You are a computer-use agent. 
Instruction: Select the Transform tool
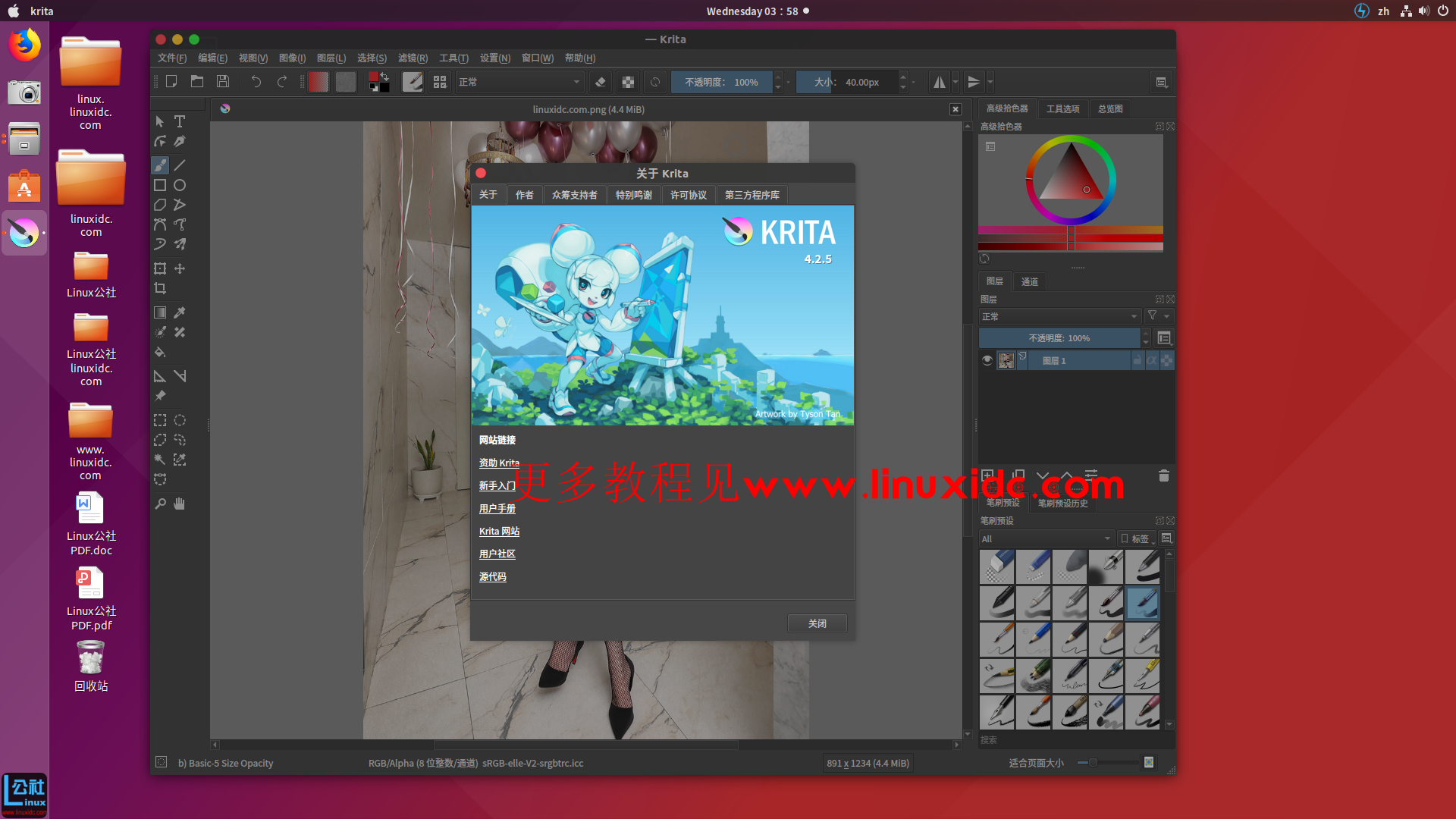coord(160,268)
